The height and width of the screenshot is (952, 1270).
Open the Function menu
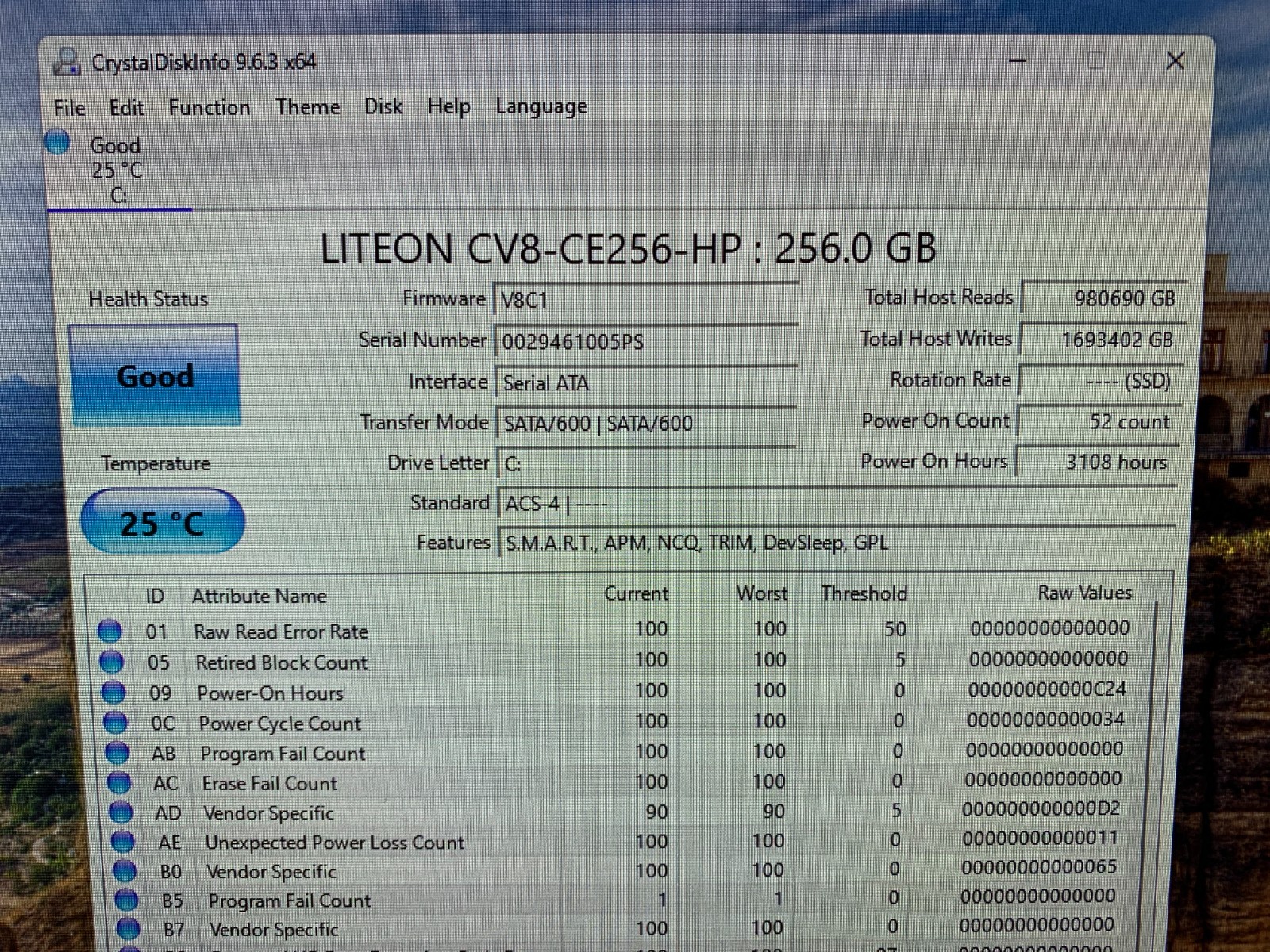(x=210, y=107)
